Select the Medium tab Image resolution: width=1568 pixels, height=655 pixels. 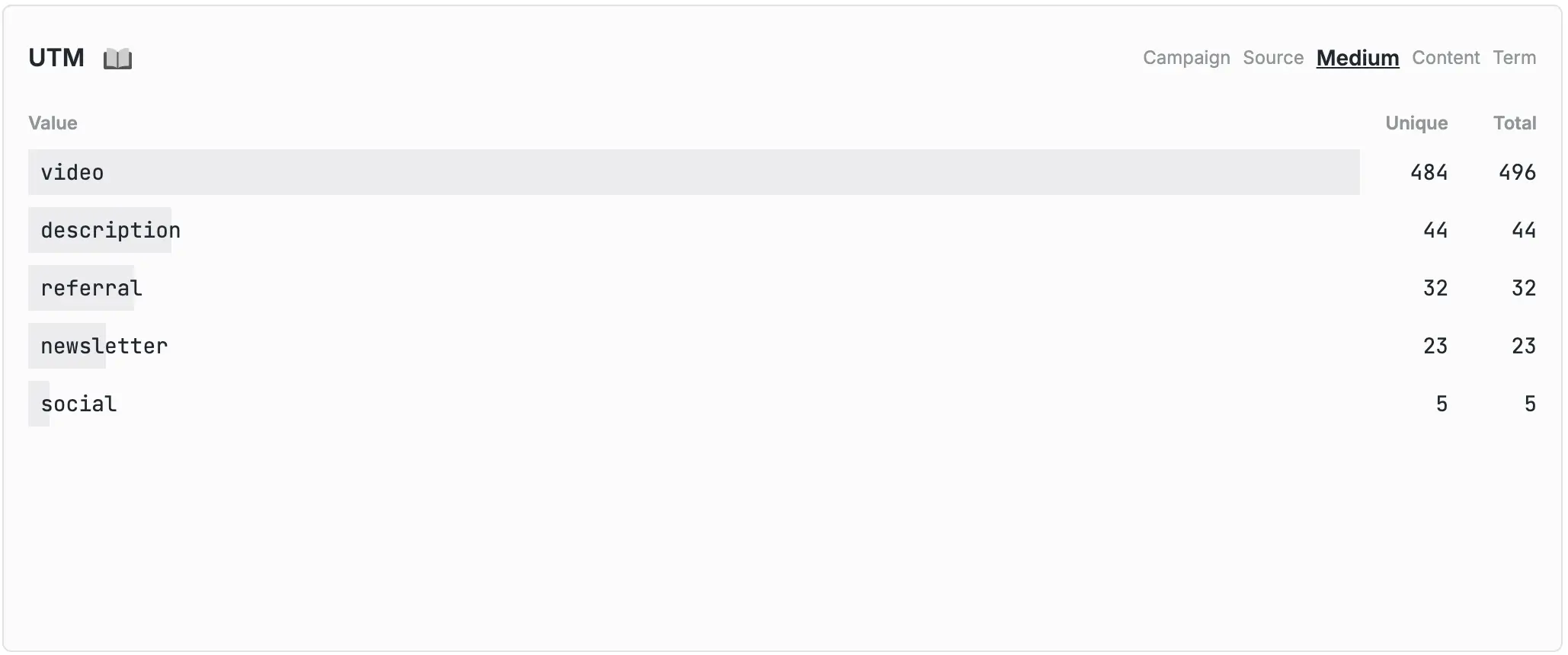(1357, 58)
